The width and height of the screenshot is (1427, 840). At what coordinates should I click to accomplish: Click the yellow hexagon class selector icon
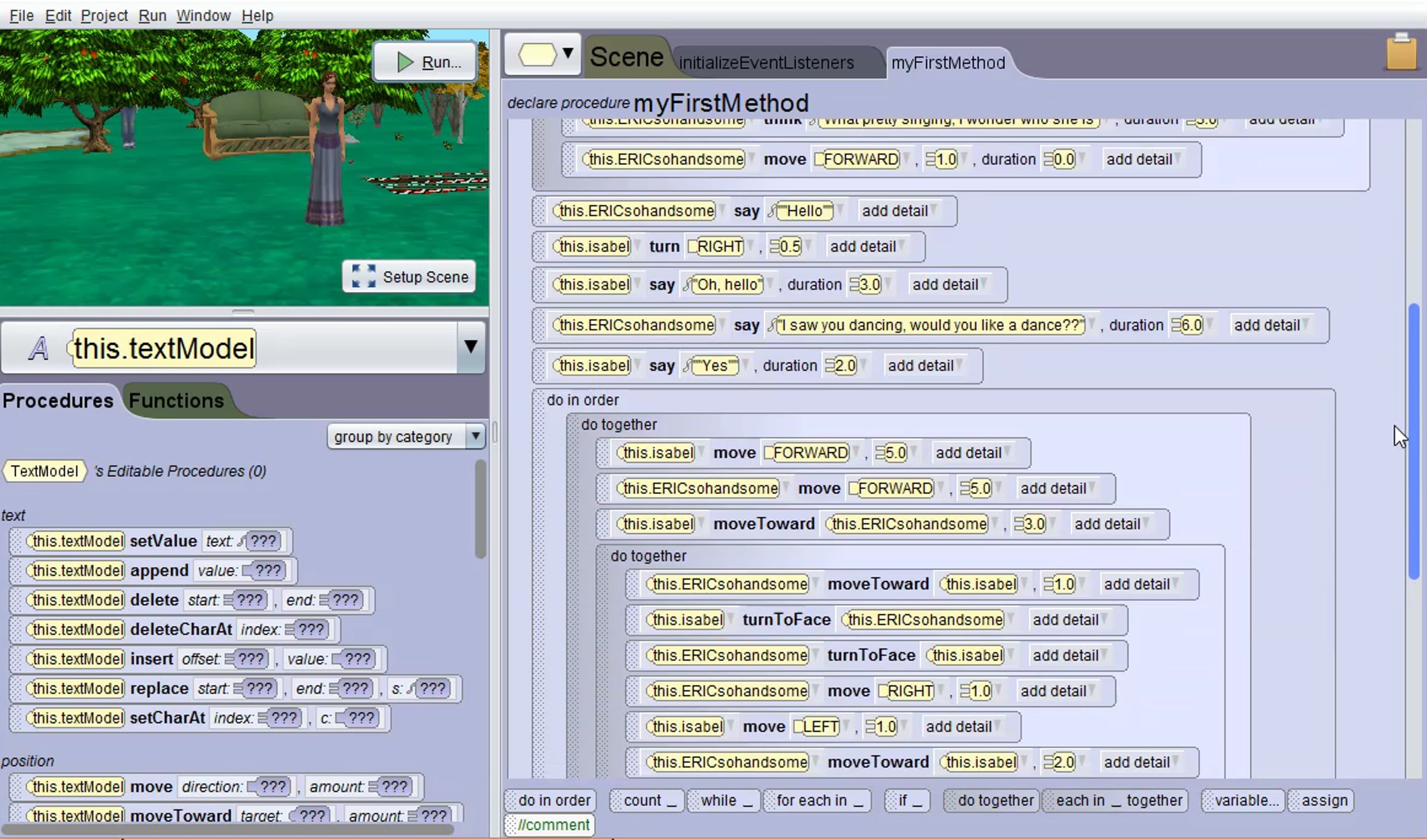pos(537,55)
